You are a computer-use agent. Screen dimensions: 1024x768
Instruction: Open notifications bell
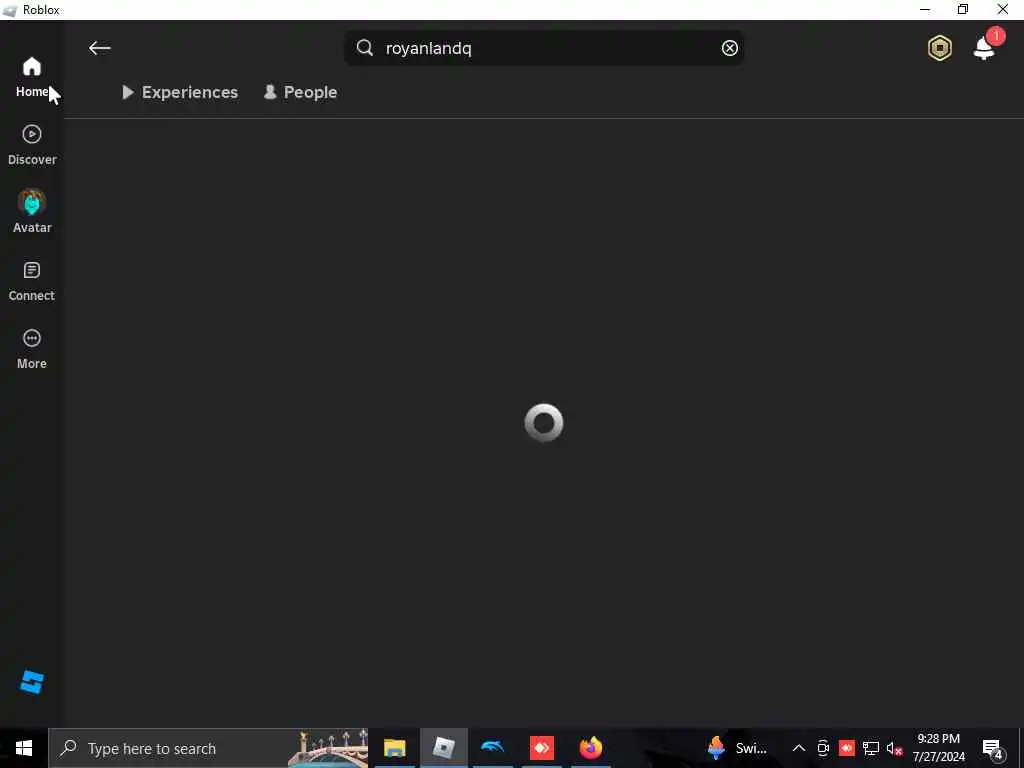click(984, 48)
